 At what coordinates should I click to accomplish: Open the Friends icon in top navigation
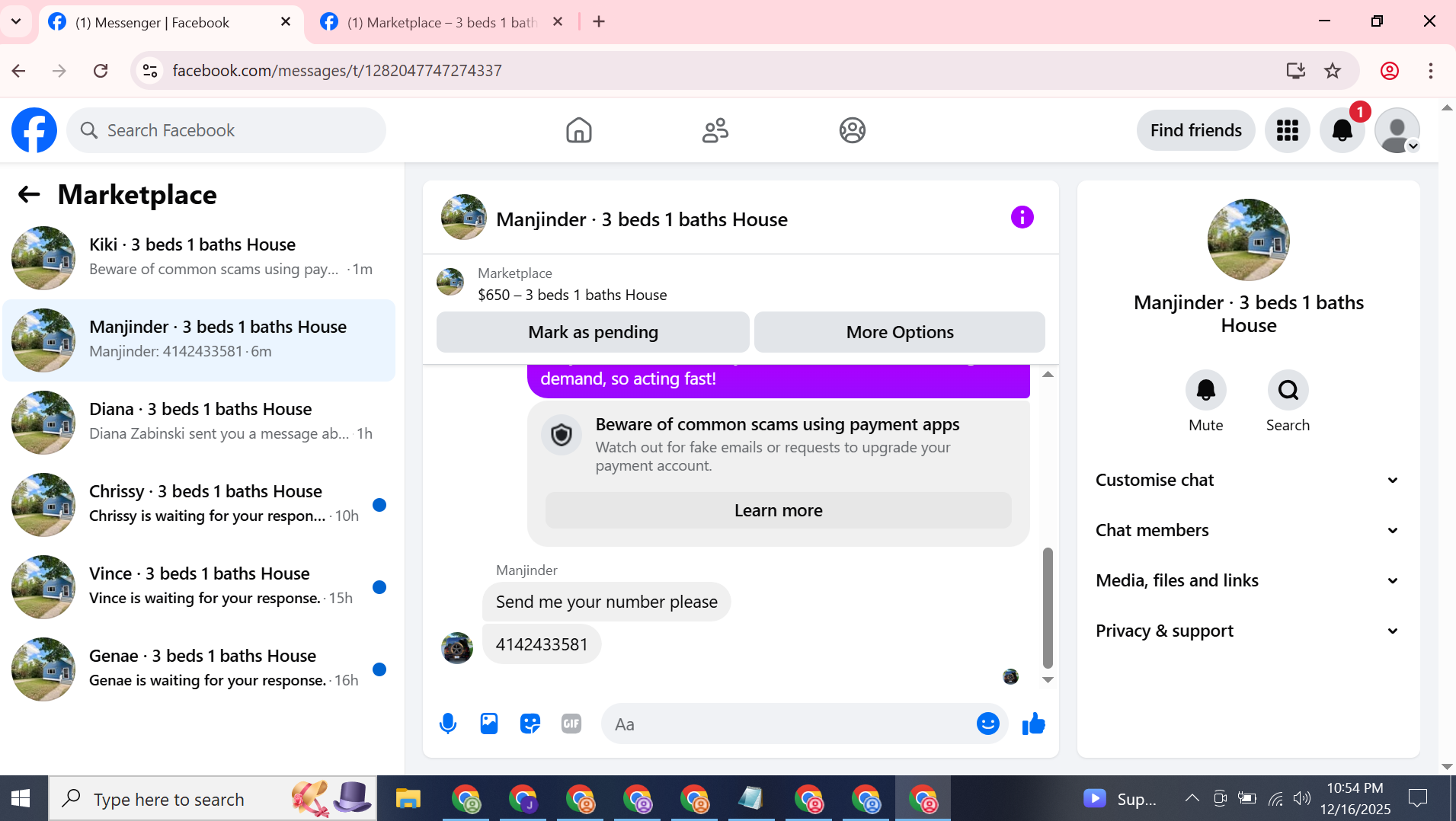pyautogui.click(x=715, y=130)
